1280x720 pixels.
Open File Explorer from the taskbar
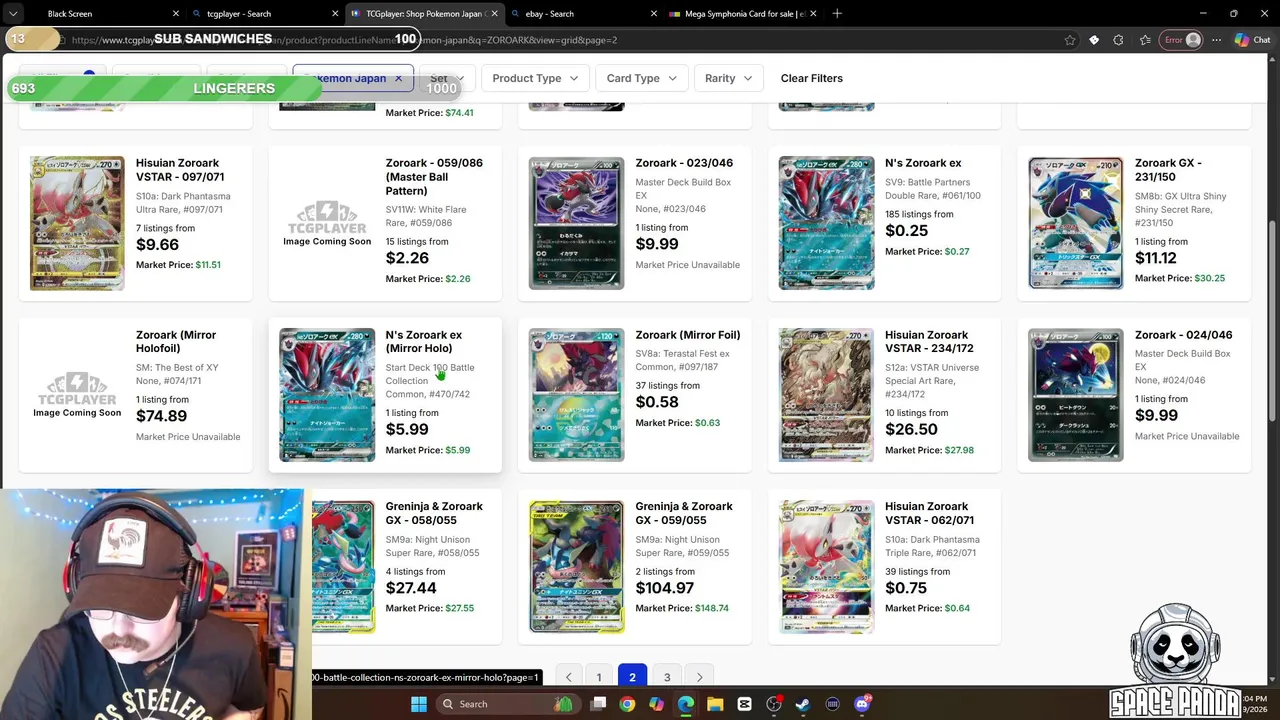[x=715, y=704]
